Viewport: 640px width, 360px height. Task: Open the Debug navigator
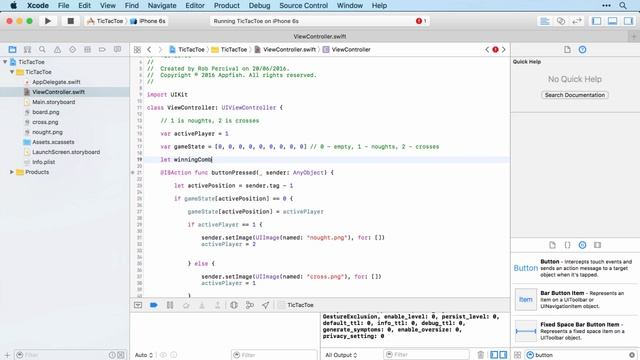[x=87, y=49]
